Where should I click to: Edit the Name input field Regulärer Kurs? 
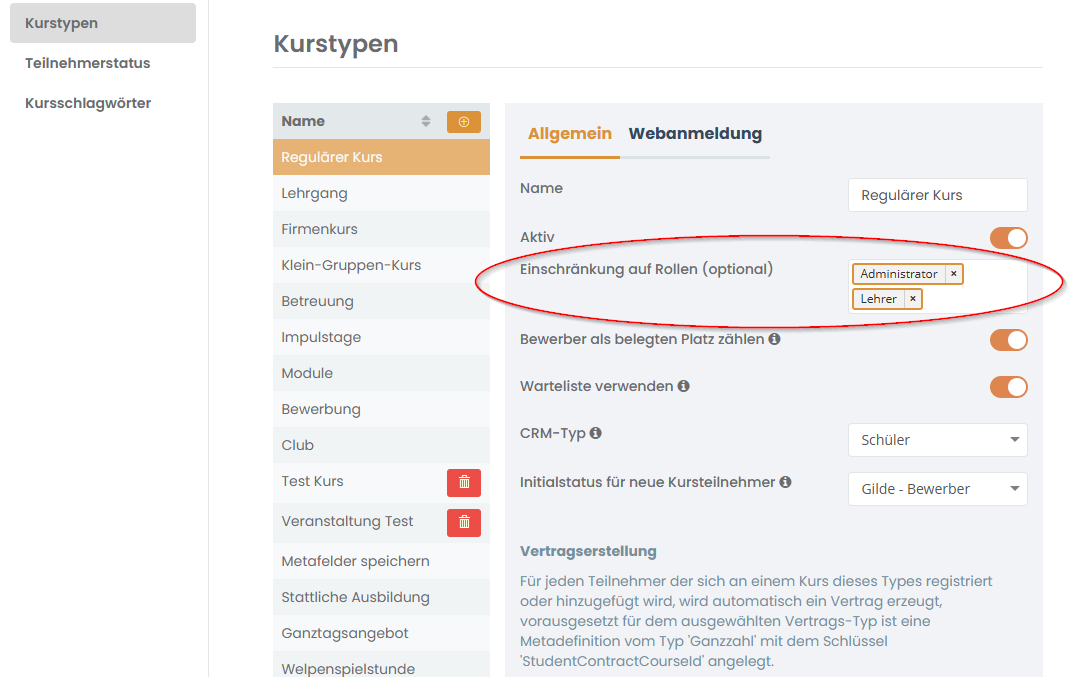(x=938, y=195)
